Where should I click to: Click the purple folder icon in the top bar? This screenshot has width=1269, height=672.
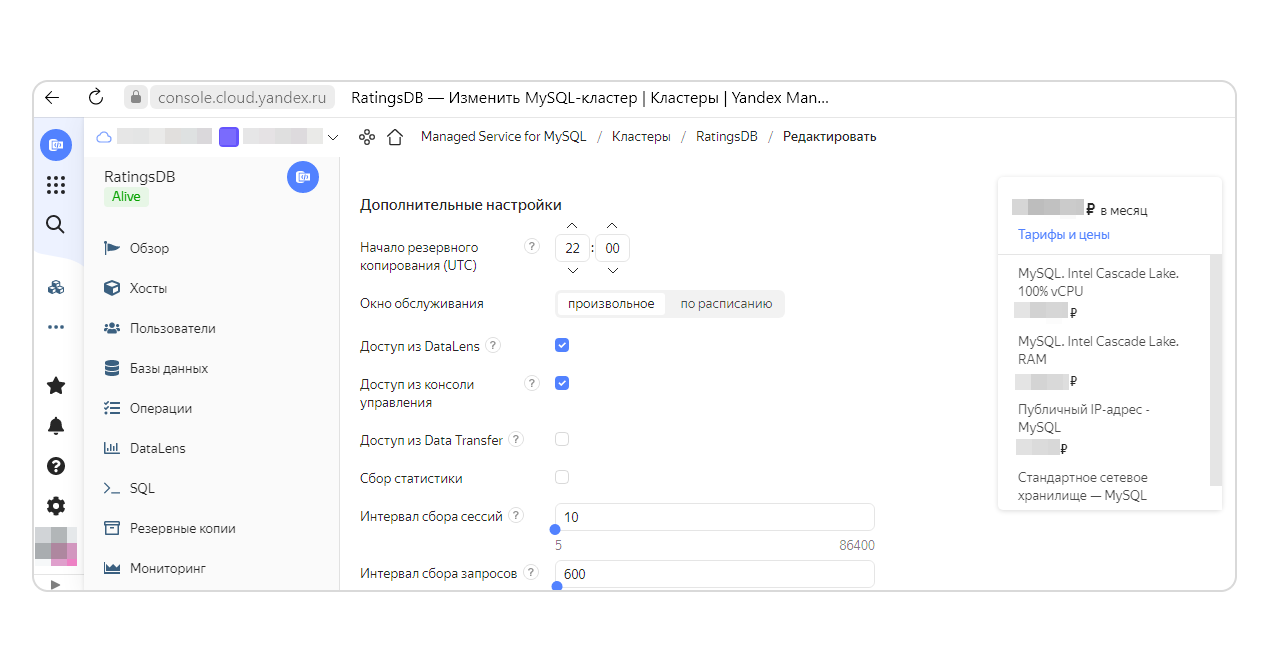pyautogui.click(x=229, y=137)
